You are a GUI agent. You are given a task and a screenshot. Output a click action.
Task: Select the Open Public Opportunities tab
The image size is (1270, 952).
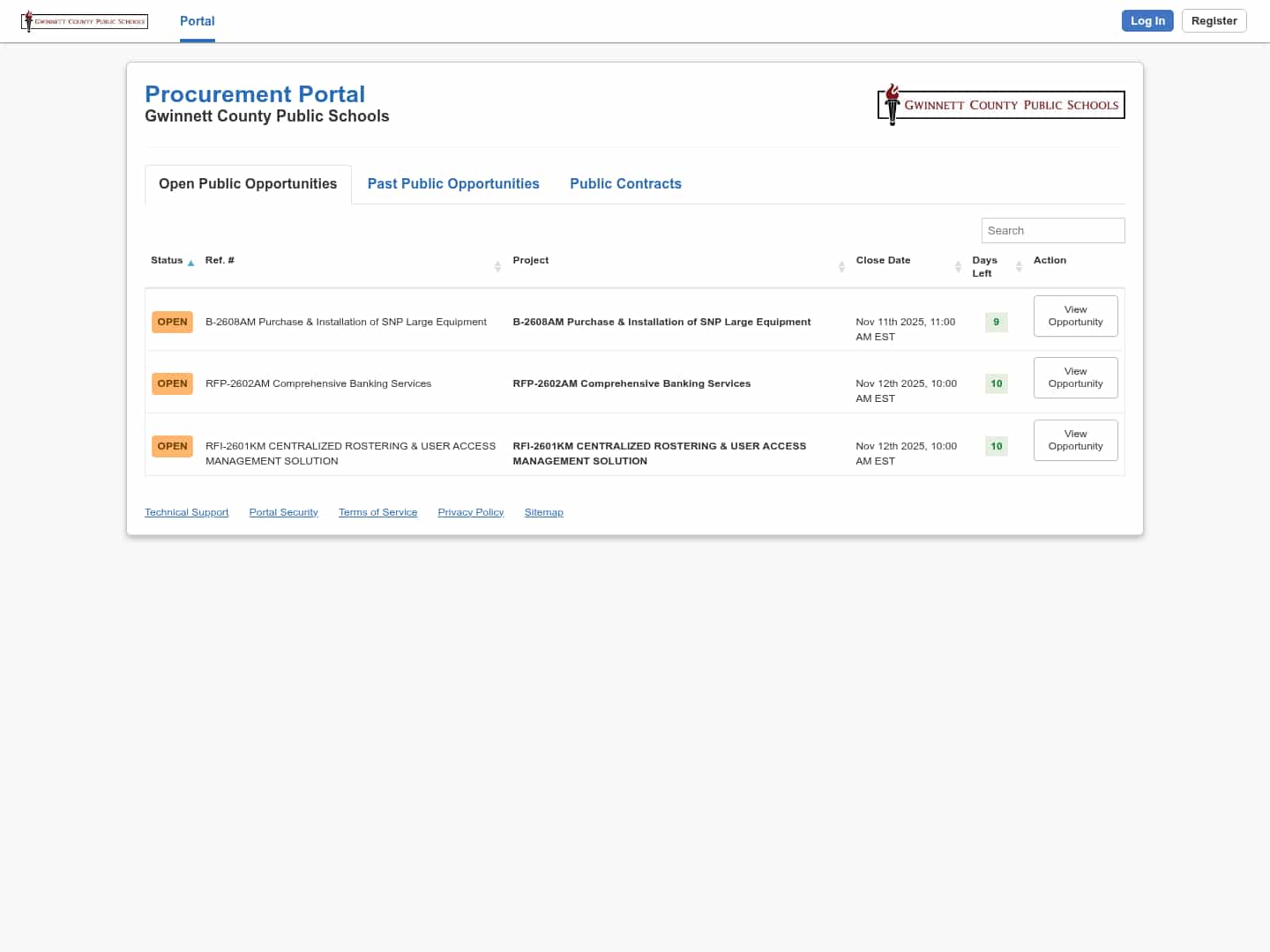click(x=248, y=183)
